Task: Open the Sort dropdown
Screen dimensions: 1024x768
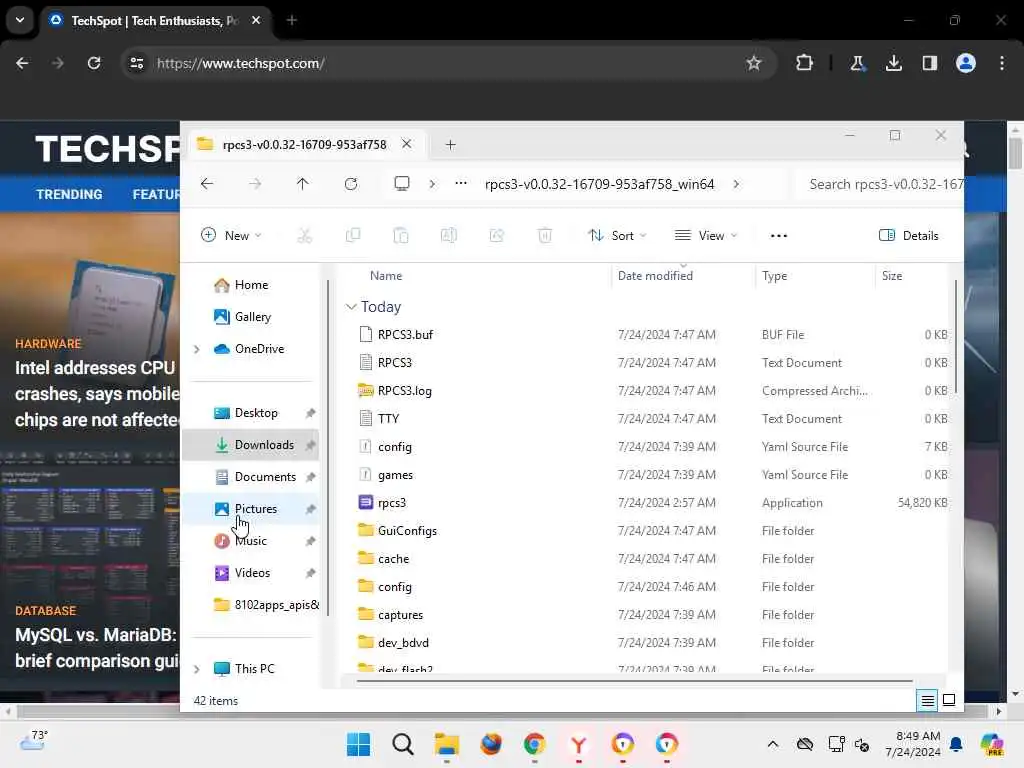Action: pyautogui.click(x=616, y=236)
